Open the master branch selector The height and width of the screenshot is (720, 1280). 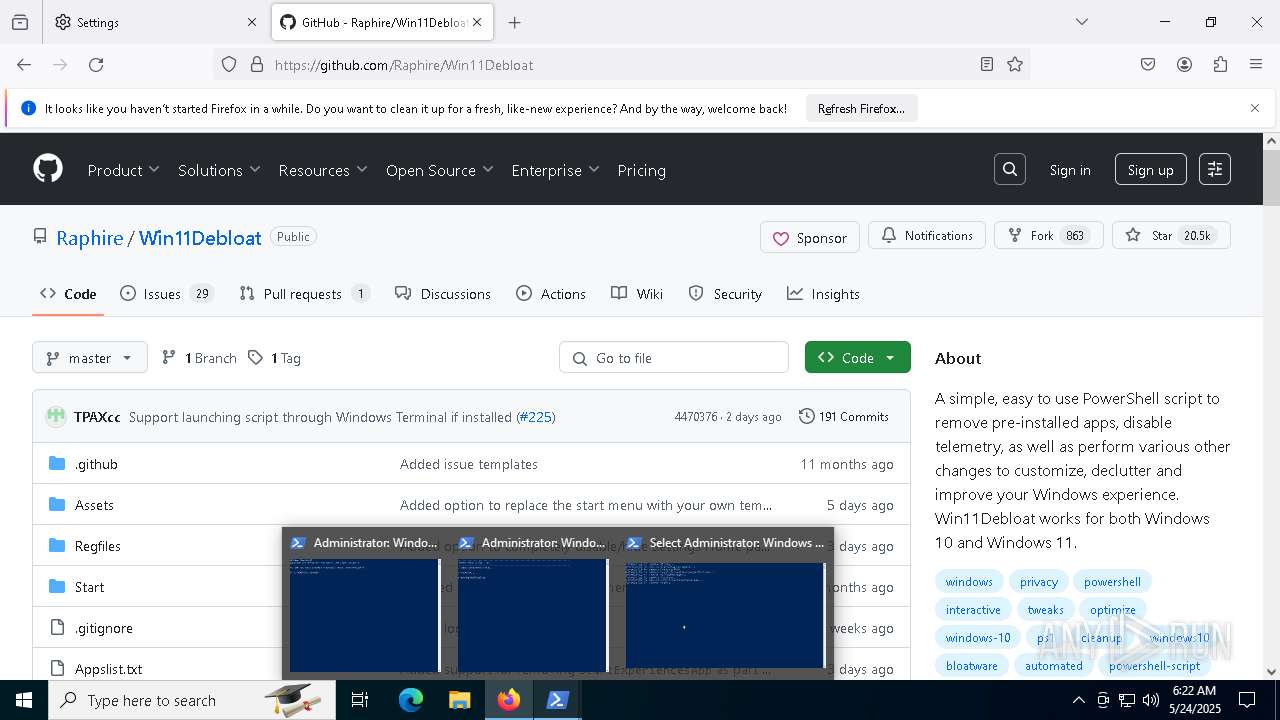[x=90, y=357]
